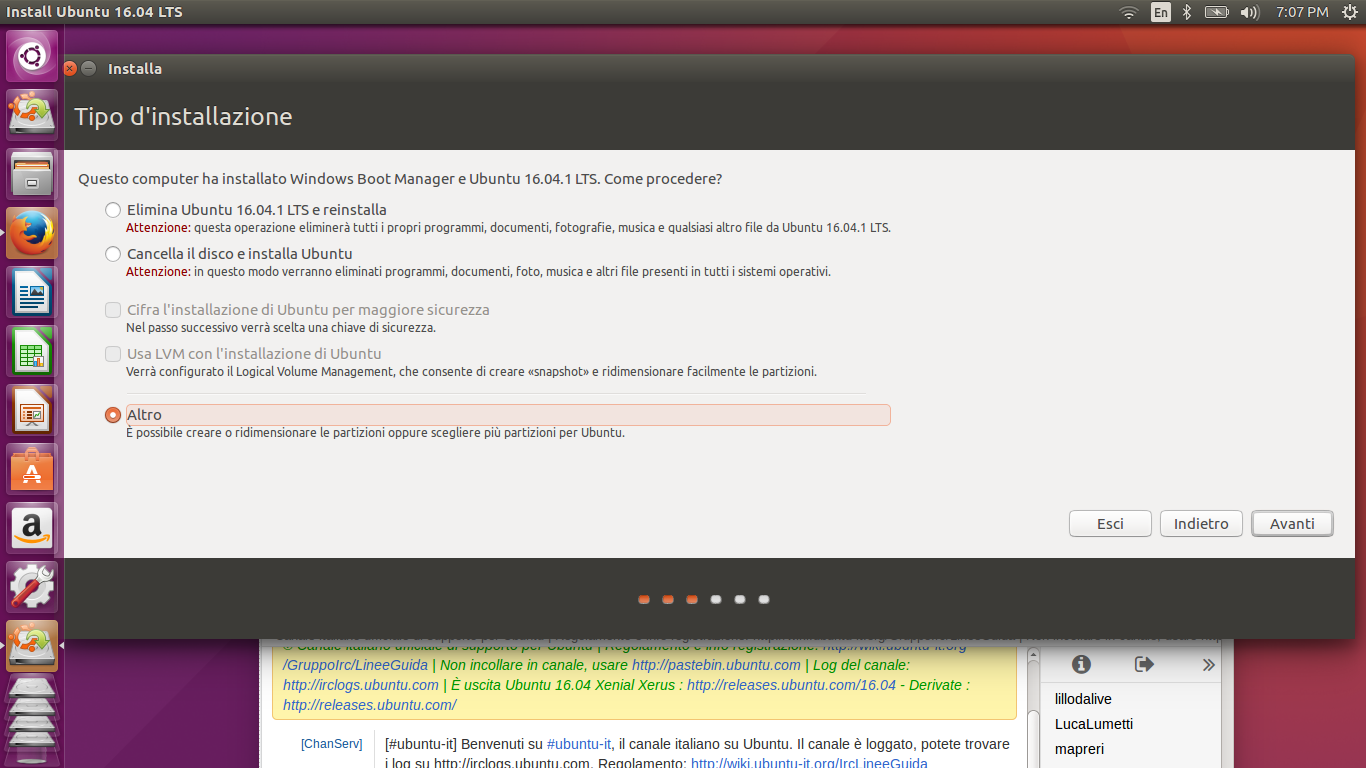
Task: Select user LucaLumetti in IRC user list
Action: (1094, 724)
